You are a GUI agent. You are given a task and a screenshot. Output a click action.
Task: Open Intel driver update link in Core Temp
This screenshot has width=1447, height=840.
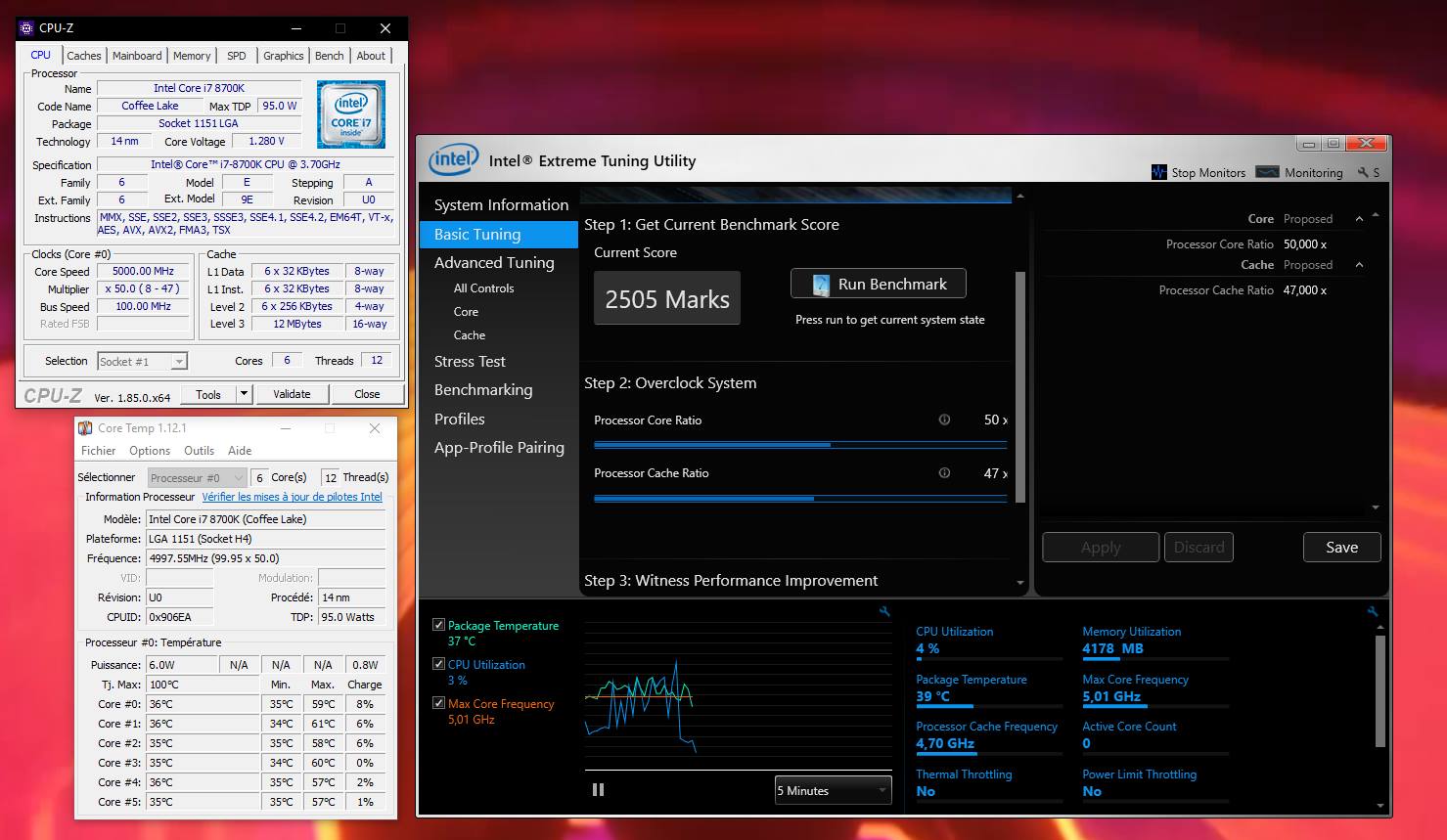[x=293, y=497]
